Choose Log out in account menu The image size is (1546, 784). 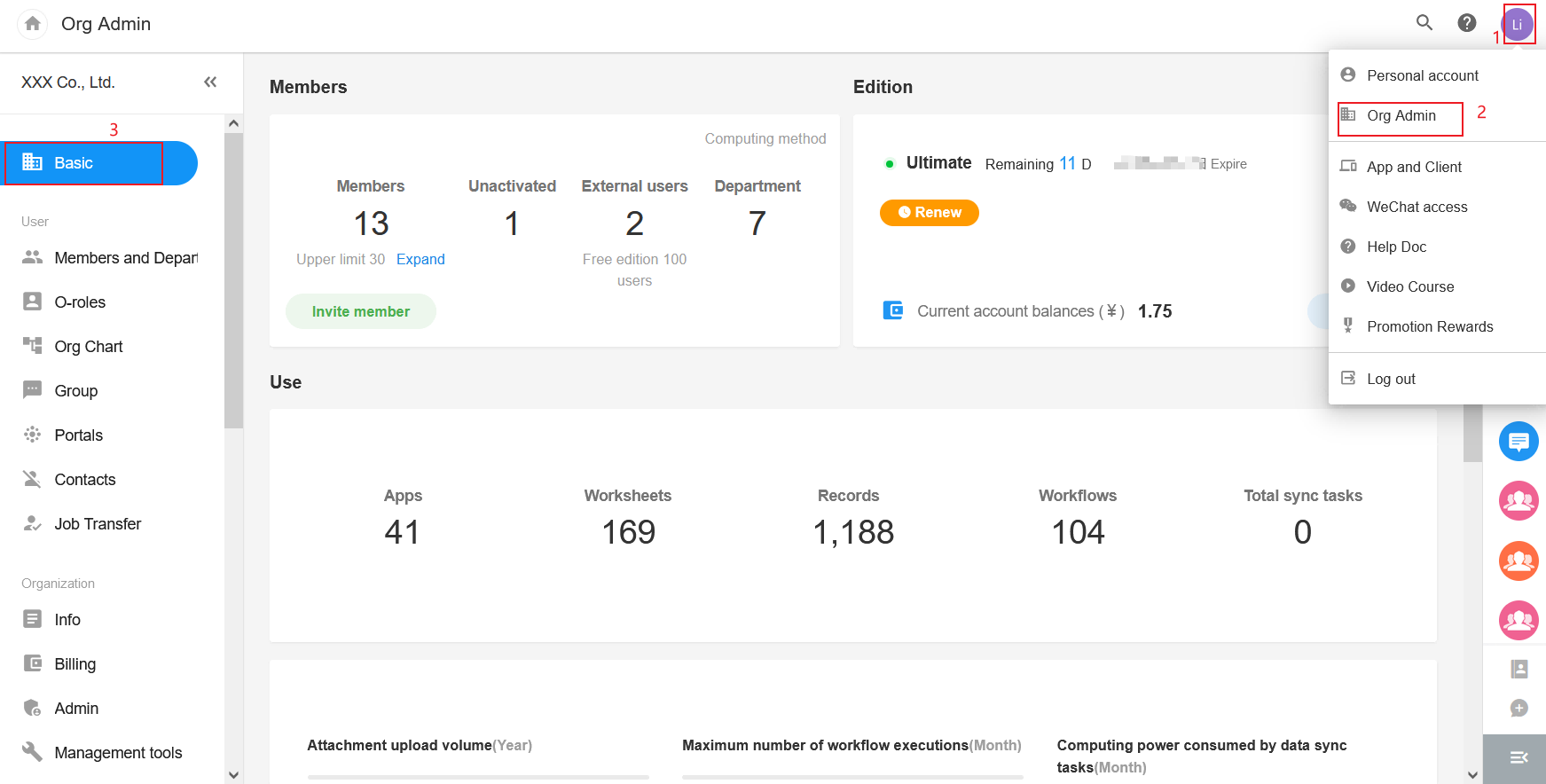click(x=1390, y=379)
